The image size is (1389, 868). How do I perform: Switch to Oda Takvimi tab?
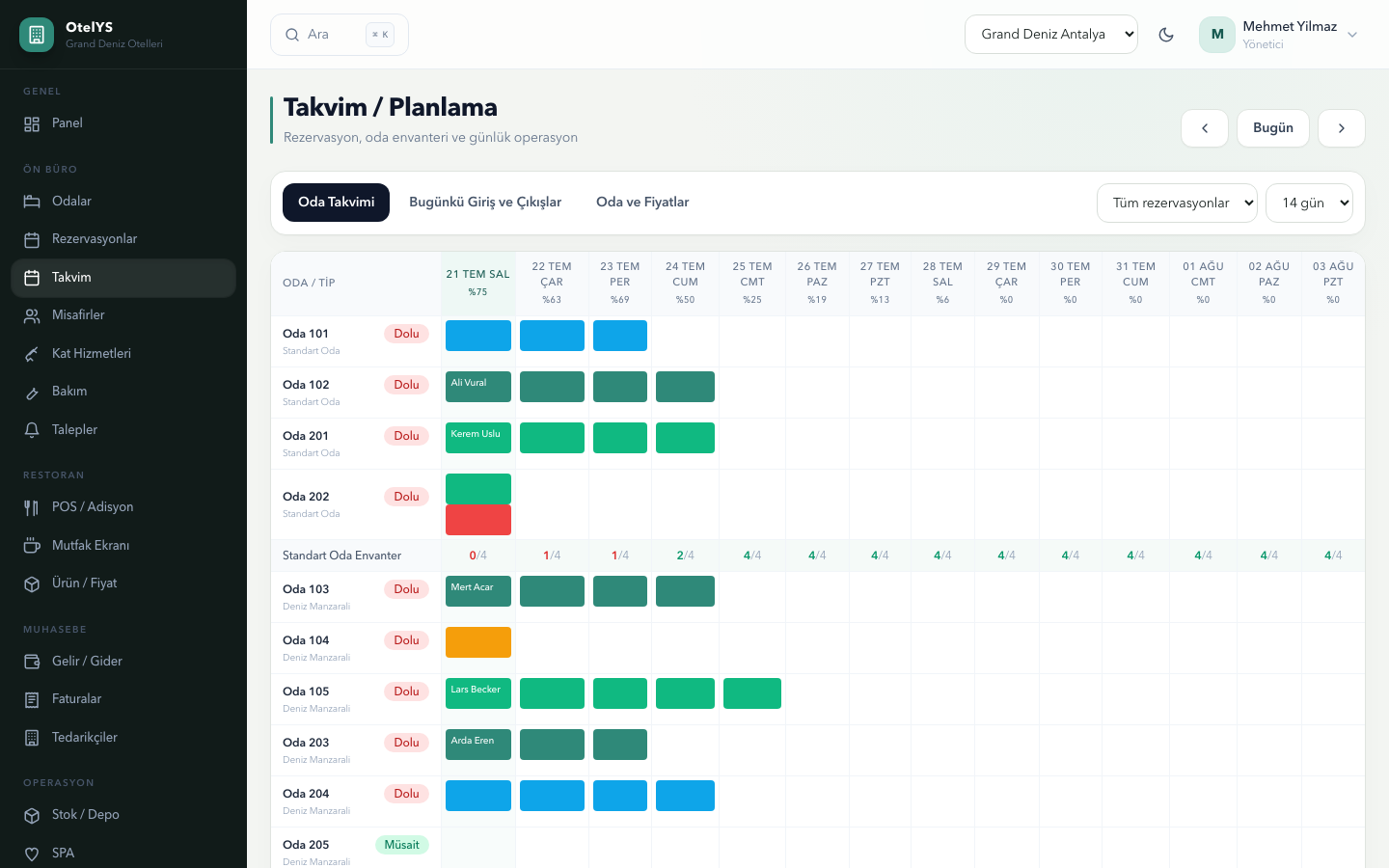[x=336, y=203]
